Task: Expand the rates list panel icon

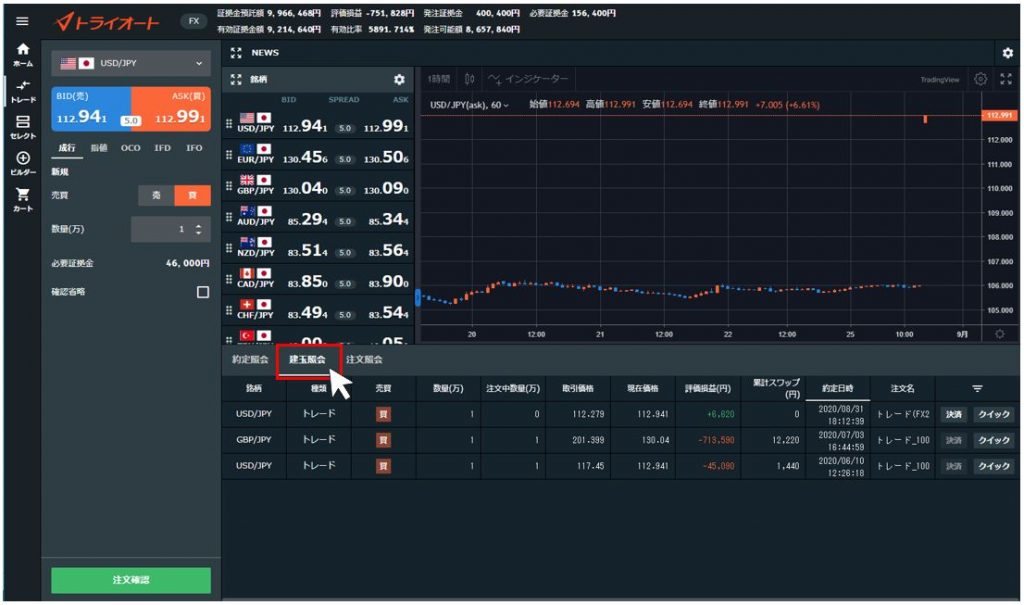Action: point(236,79)
